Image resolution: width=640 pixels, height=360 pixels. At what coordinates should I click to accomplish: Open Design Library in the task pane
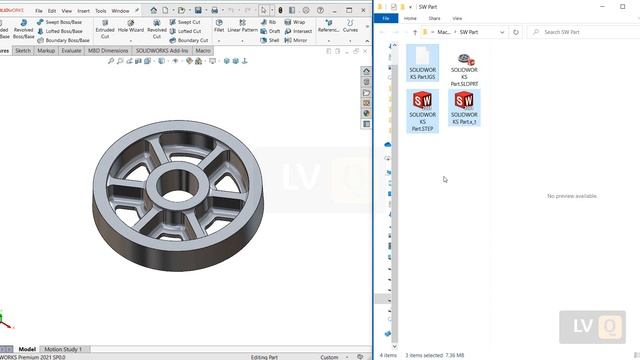point(366,82)
